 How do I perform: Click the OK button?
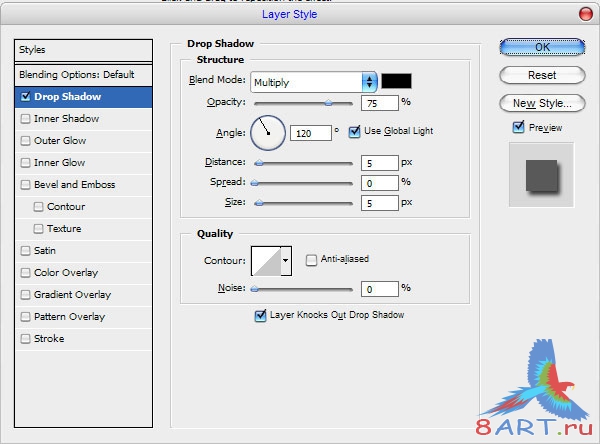(x=542, y=47)
